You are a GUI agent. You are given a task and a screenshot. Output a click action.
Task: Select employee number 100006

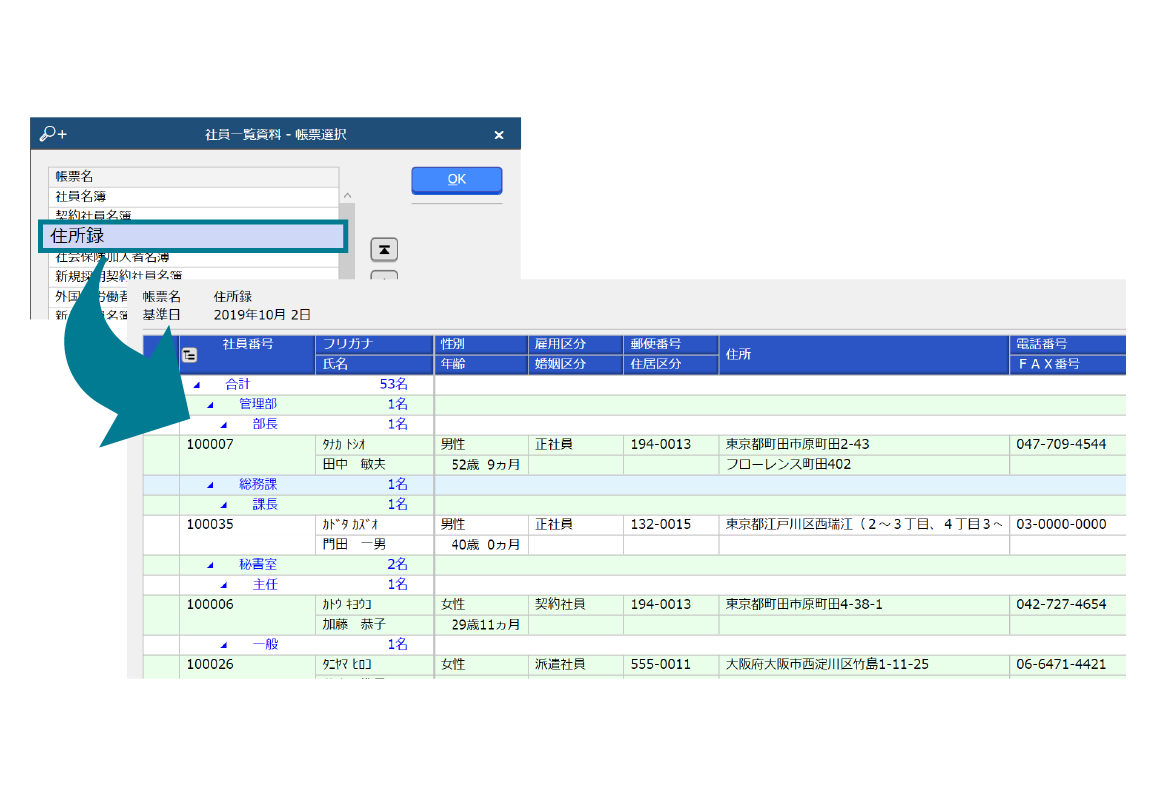pyautogui.click(x=210, y=604)
